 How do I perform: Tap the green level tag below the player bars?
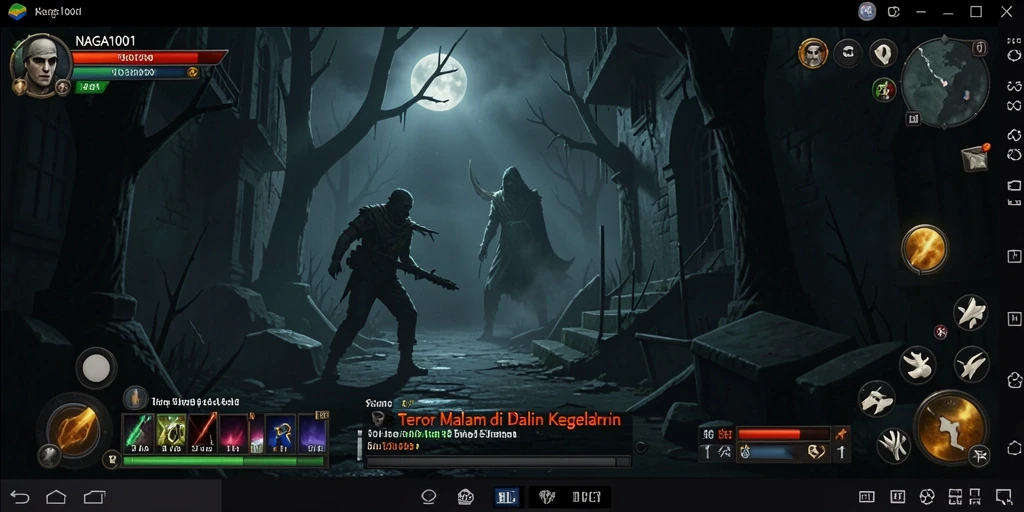91,86
